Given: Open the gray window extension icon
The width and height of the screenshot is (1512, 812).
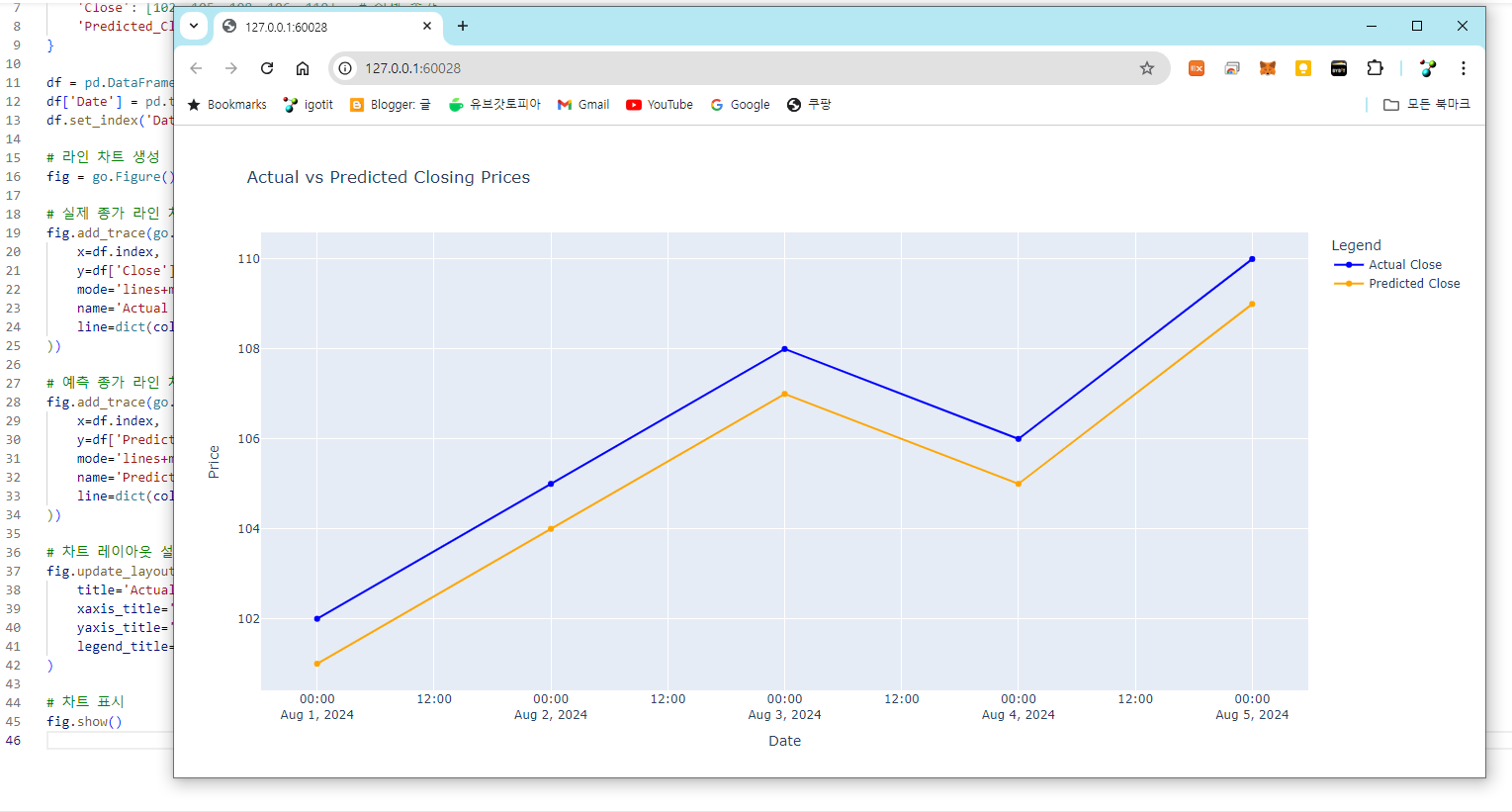Looking at the screenshot, I should pyautogui.click(x=1232, y=68).
